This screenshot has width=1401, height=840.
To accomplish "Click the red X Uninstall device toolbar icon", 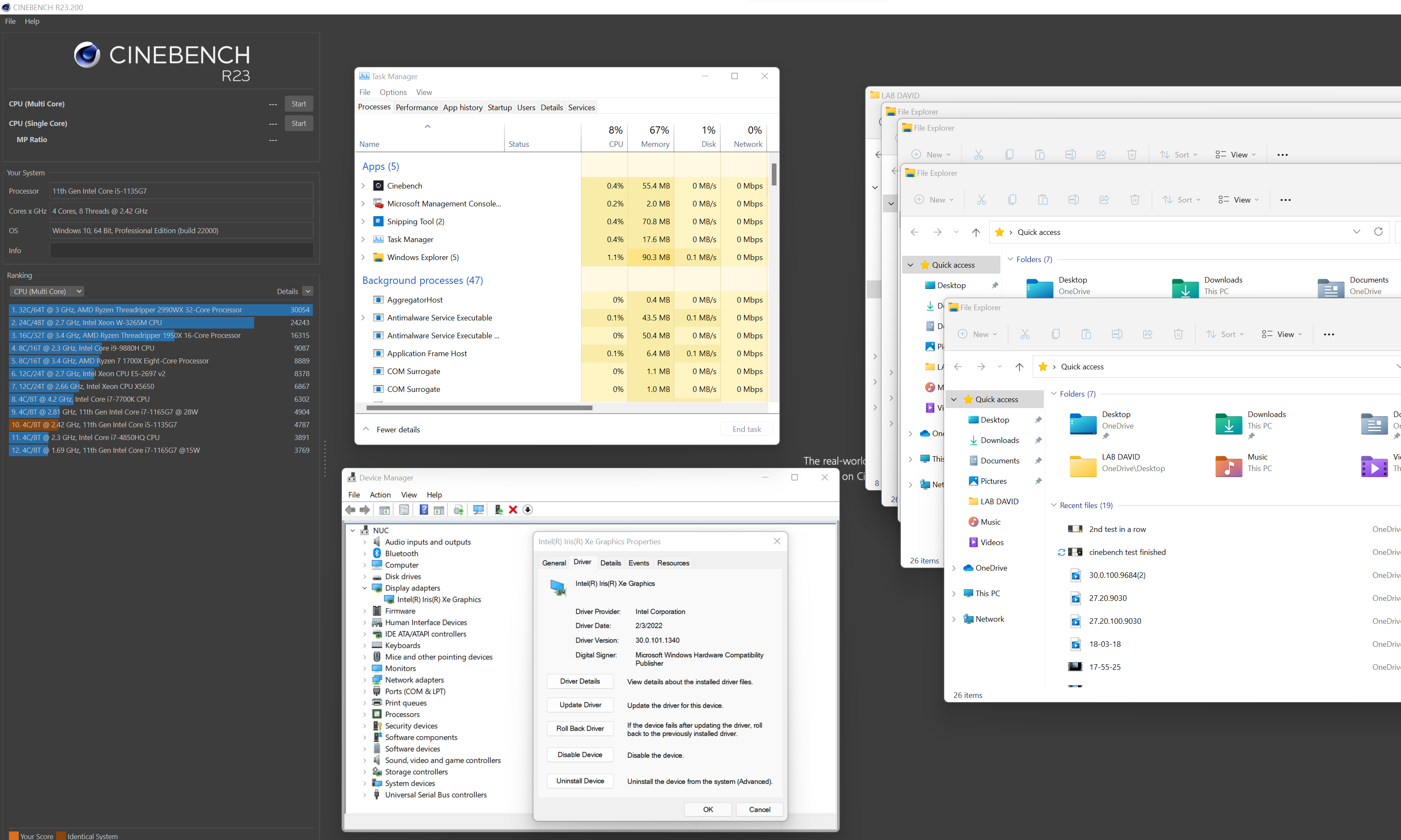I will pos(513,509).
